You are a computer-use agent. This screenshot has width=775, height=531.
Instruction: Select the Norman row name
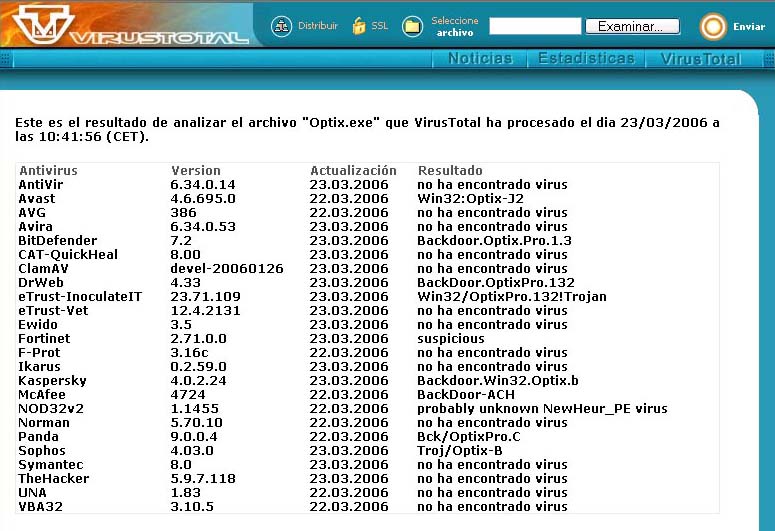(43, 423)
